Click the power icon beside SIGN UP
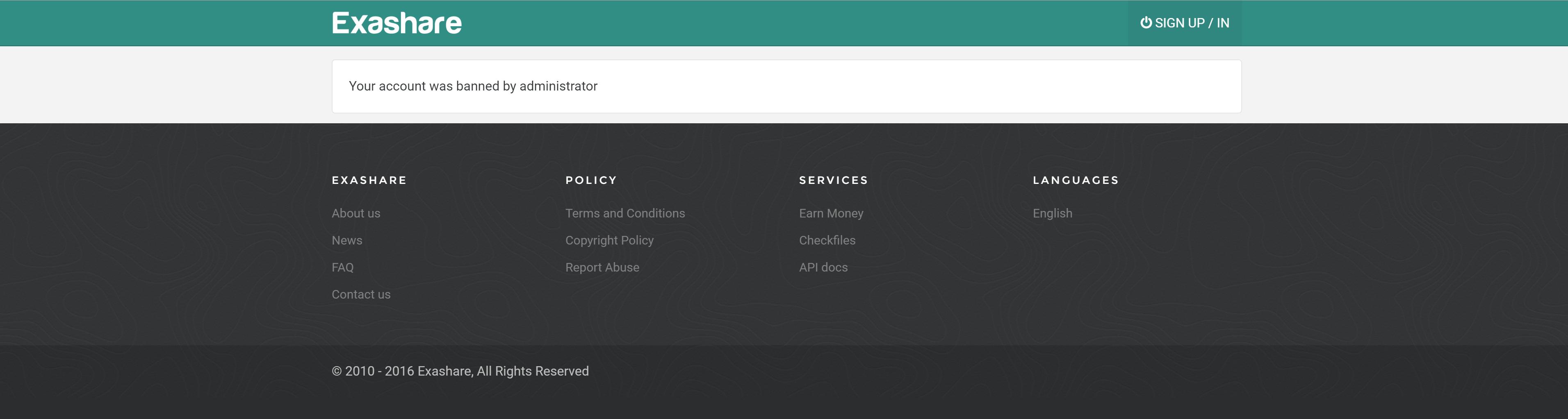The width and height of the screenshot is (1568, 419). tap(1146, 23)
